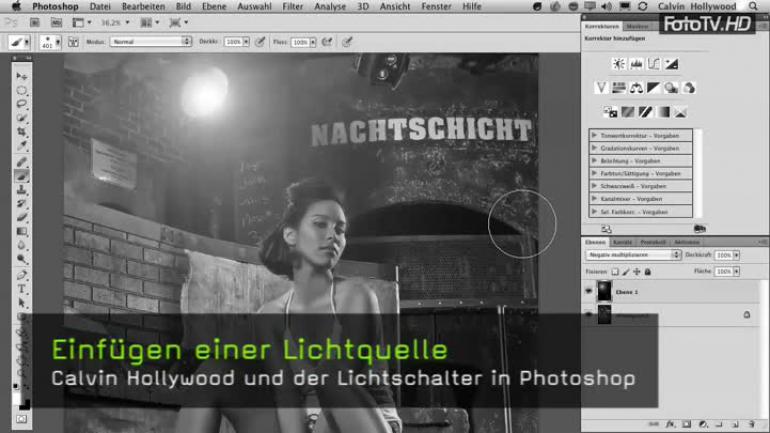The image size is (770, 433).
Task: Select the Brush tool in toolbox
Action: pos(22,176)
